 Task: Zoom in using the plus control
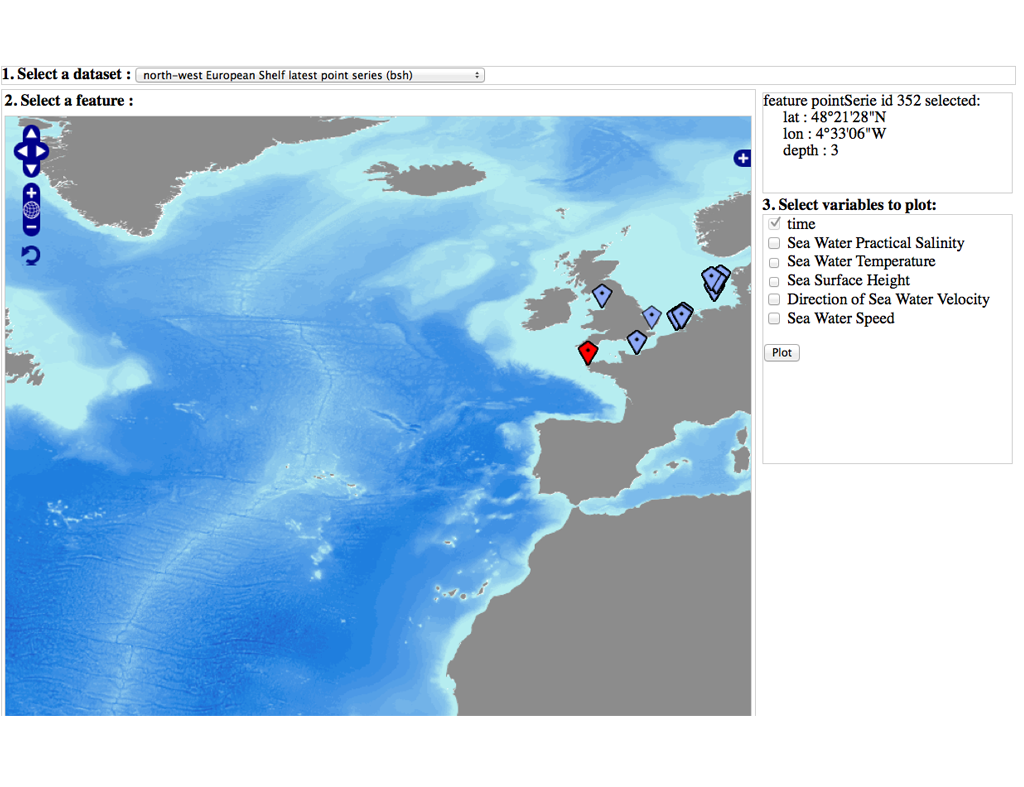(31, 192)
